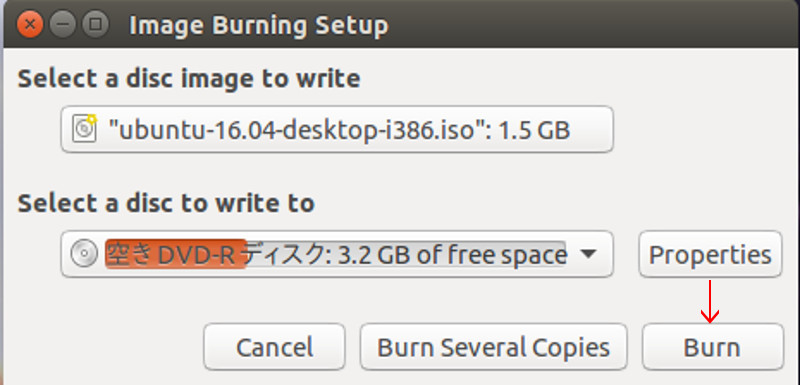Expand the DVD-R disc selection combo box

point(337,253)
